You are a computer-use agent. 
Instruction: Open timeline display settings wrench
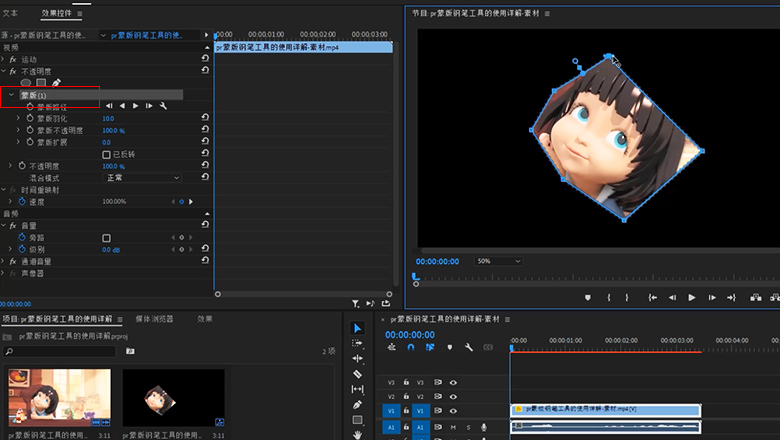pyautogui.click(x=469, y=347)
